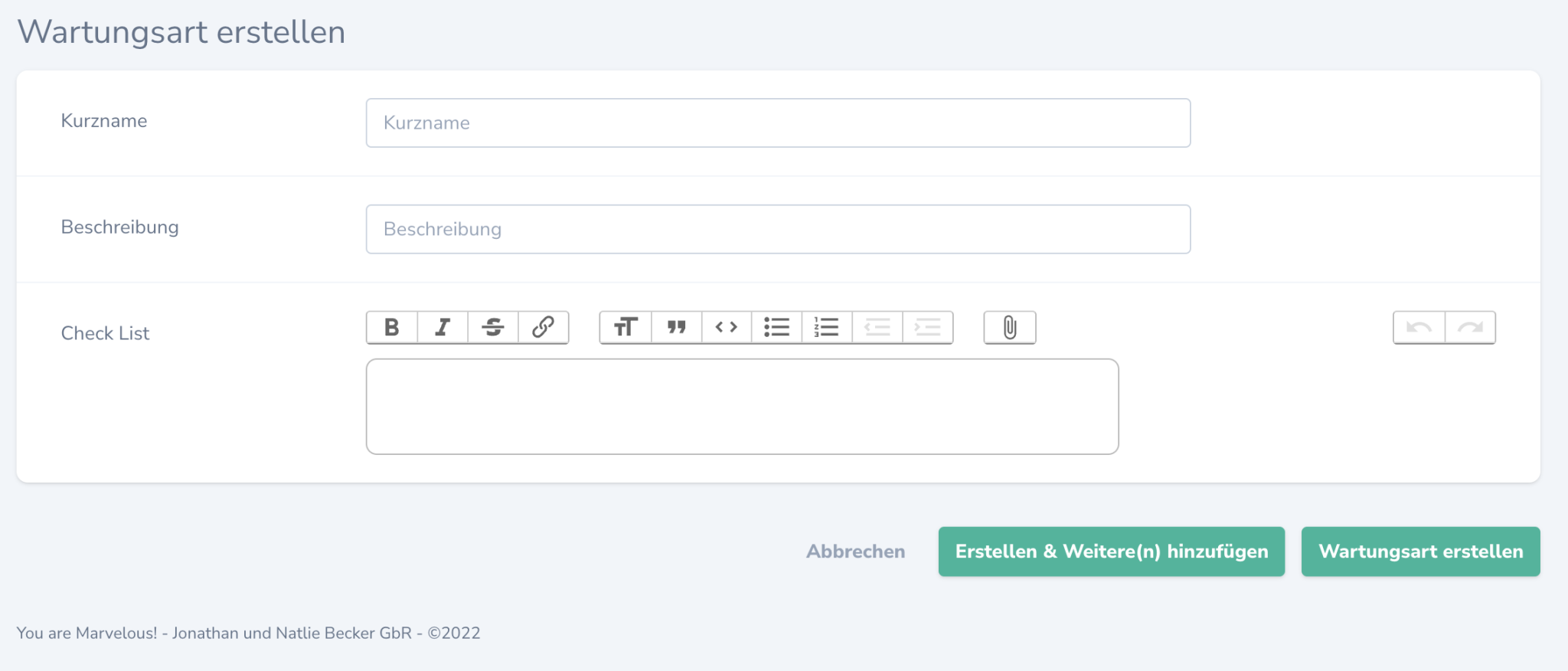Click into the Kurzname input field
The width and height of the screenshot is (1568, 671).
[778, 123]
